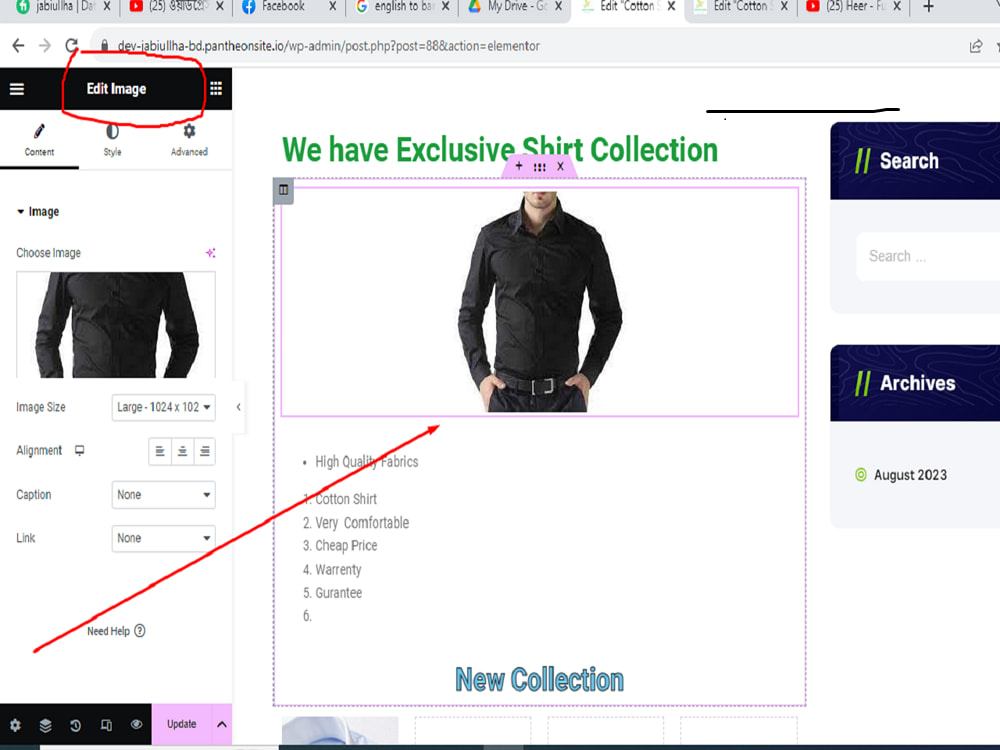Open page settings gear in footer
Viewport: 1000px width, 750px height.
[15, 724]
